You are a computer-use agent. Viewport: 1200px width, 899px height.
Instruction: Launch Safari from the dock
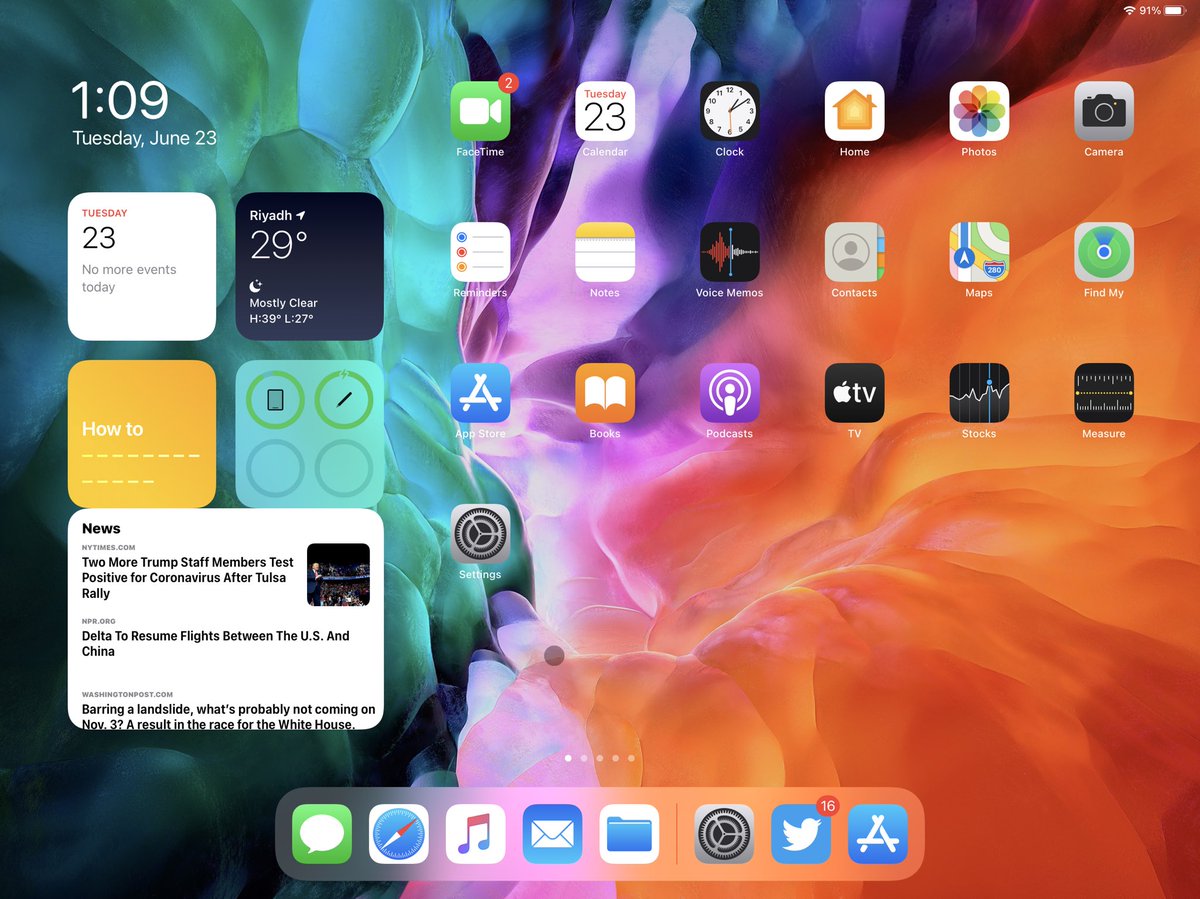(399, 834)
